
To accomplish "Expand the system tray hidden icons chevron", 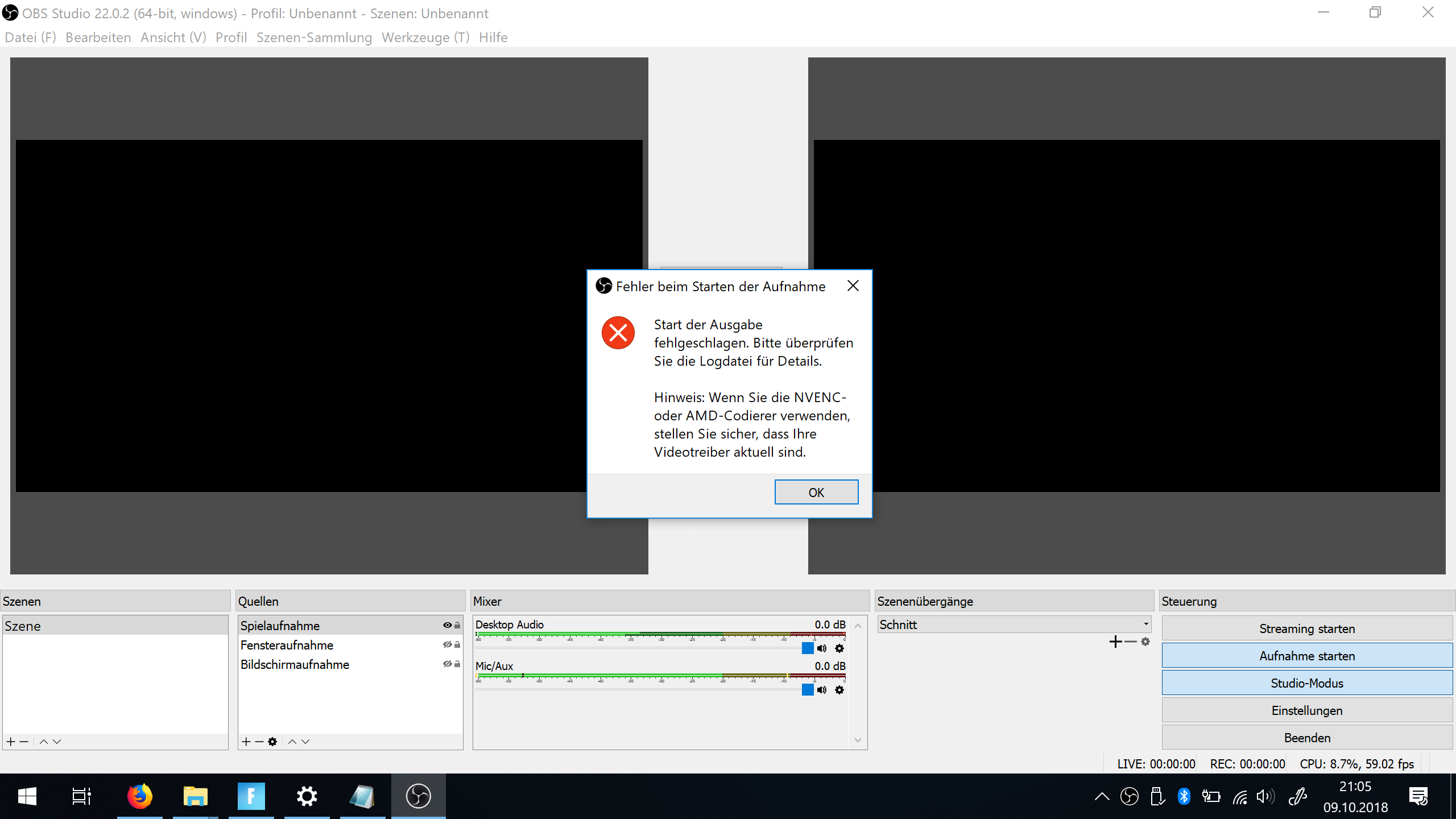I will point(1102,796).
